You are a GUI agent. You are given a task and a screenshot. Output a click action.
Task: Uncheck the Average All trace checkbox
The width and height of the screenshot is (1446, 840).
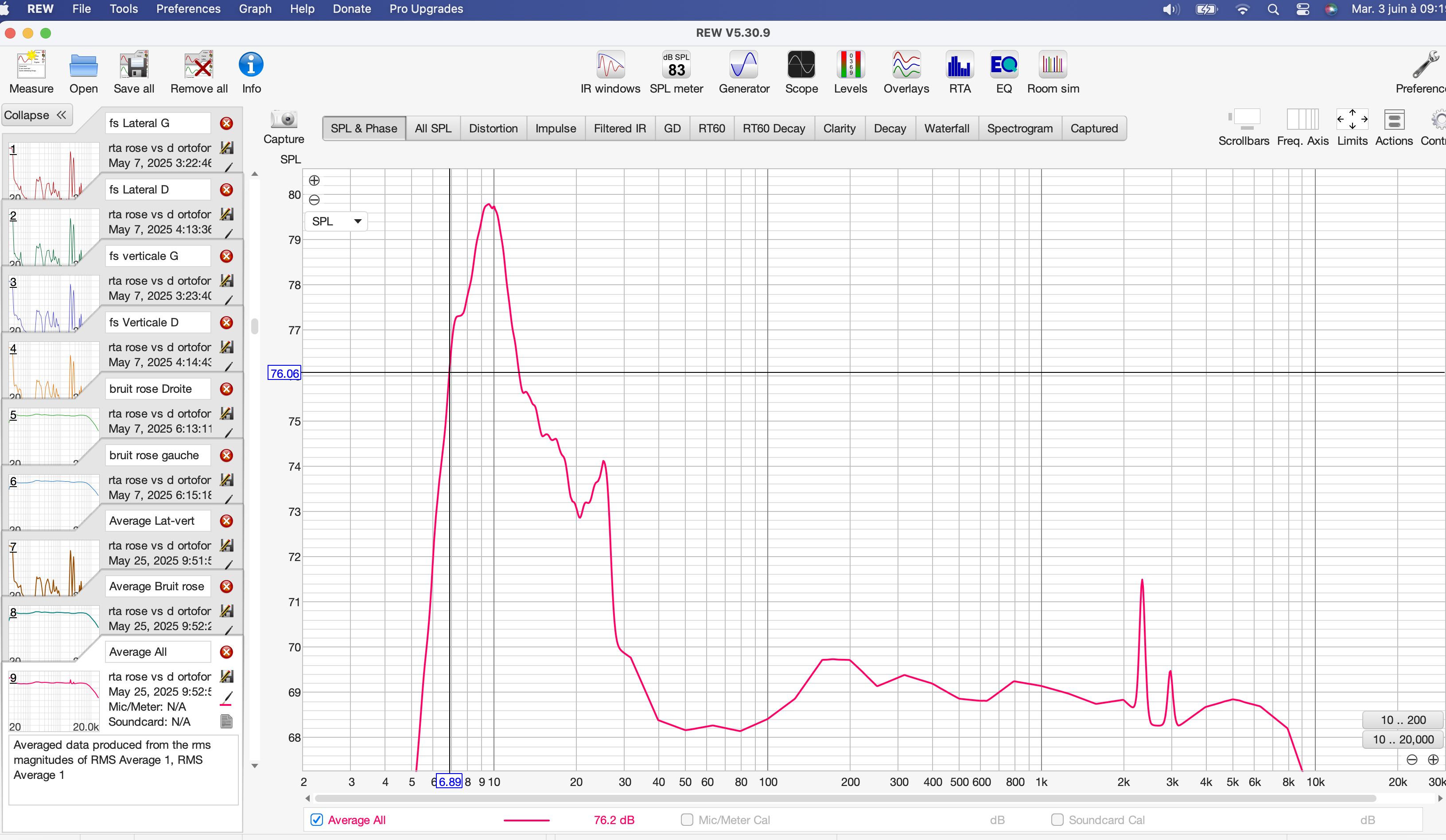[317, 819]
